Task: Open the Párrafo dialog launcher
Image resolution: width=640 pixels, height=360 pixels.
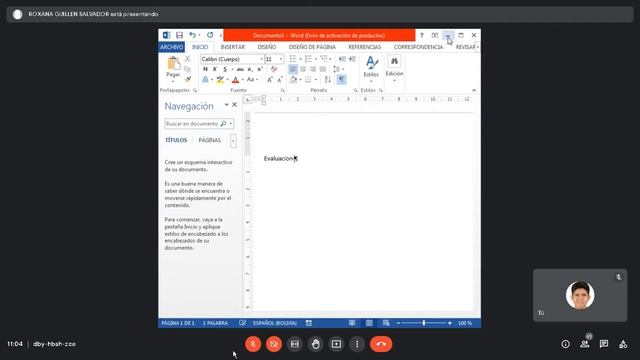Action: (356, 90)
